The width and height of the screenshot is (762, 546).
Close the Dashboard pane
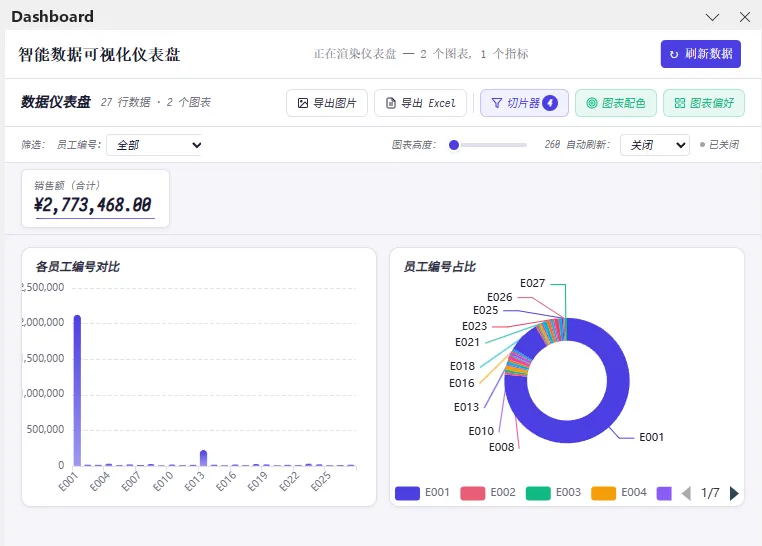745,17
